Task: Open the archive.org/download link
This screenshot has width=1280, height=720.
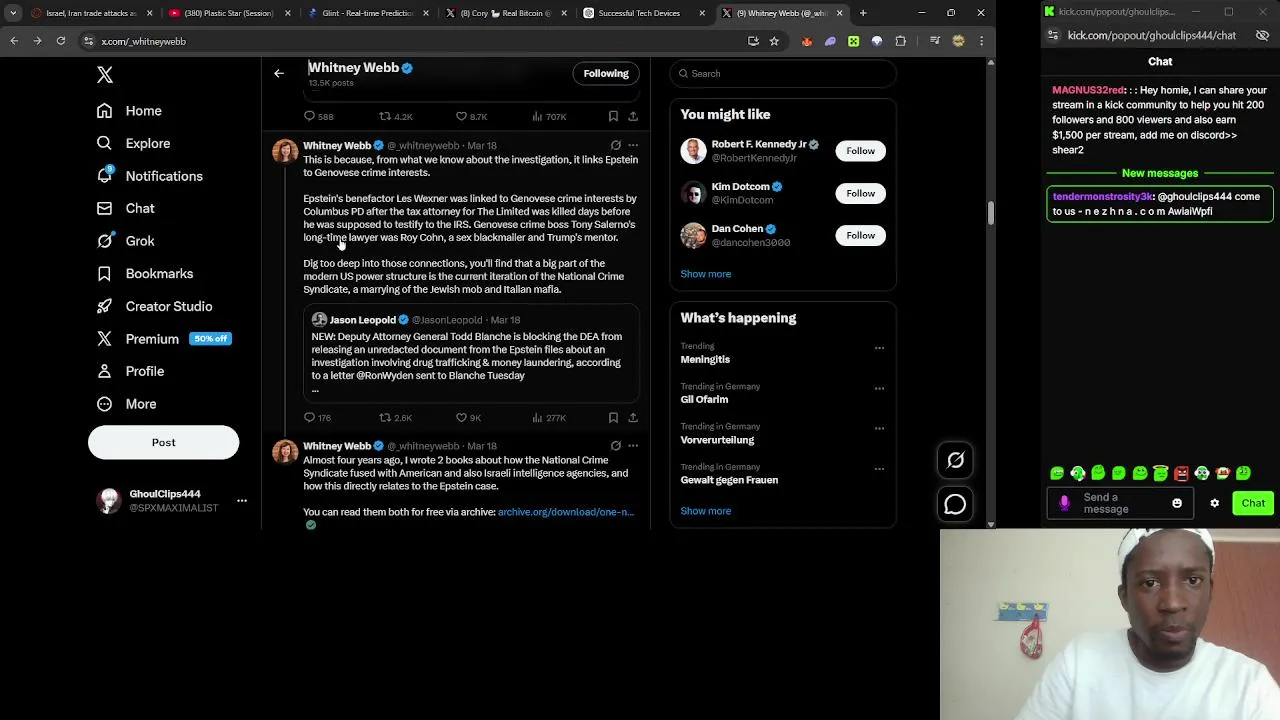Action: tap(566, 512)
